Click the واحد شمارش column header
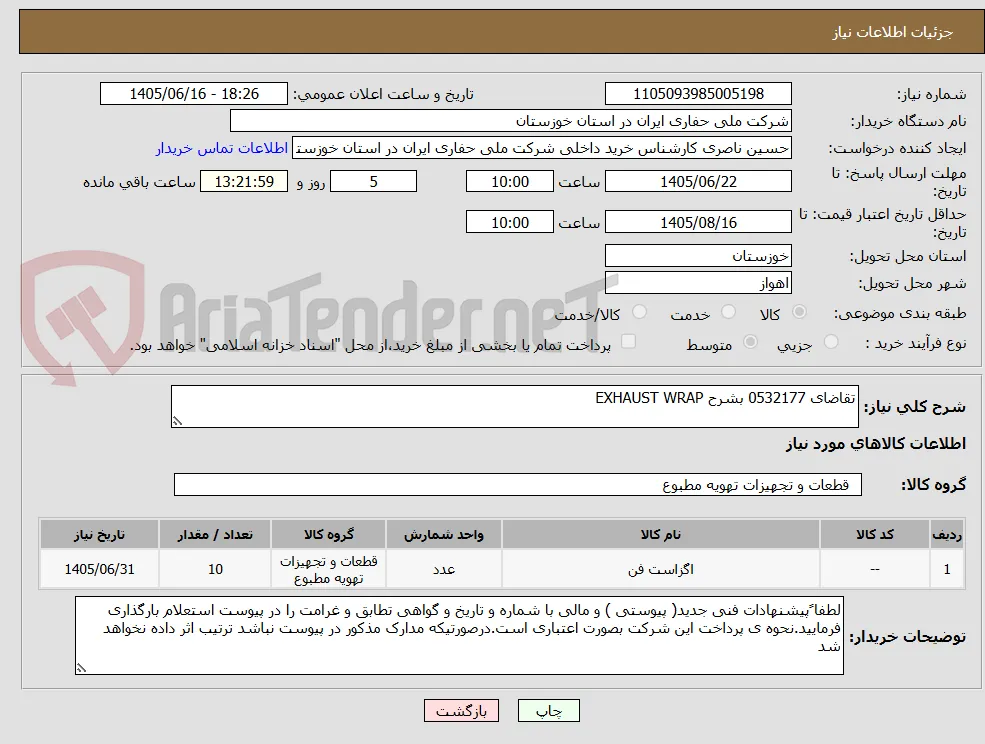The image size is (985, 744). 444,534
